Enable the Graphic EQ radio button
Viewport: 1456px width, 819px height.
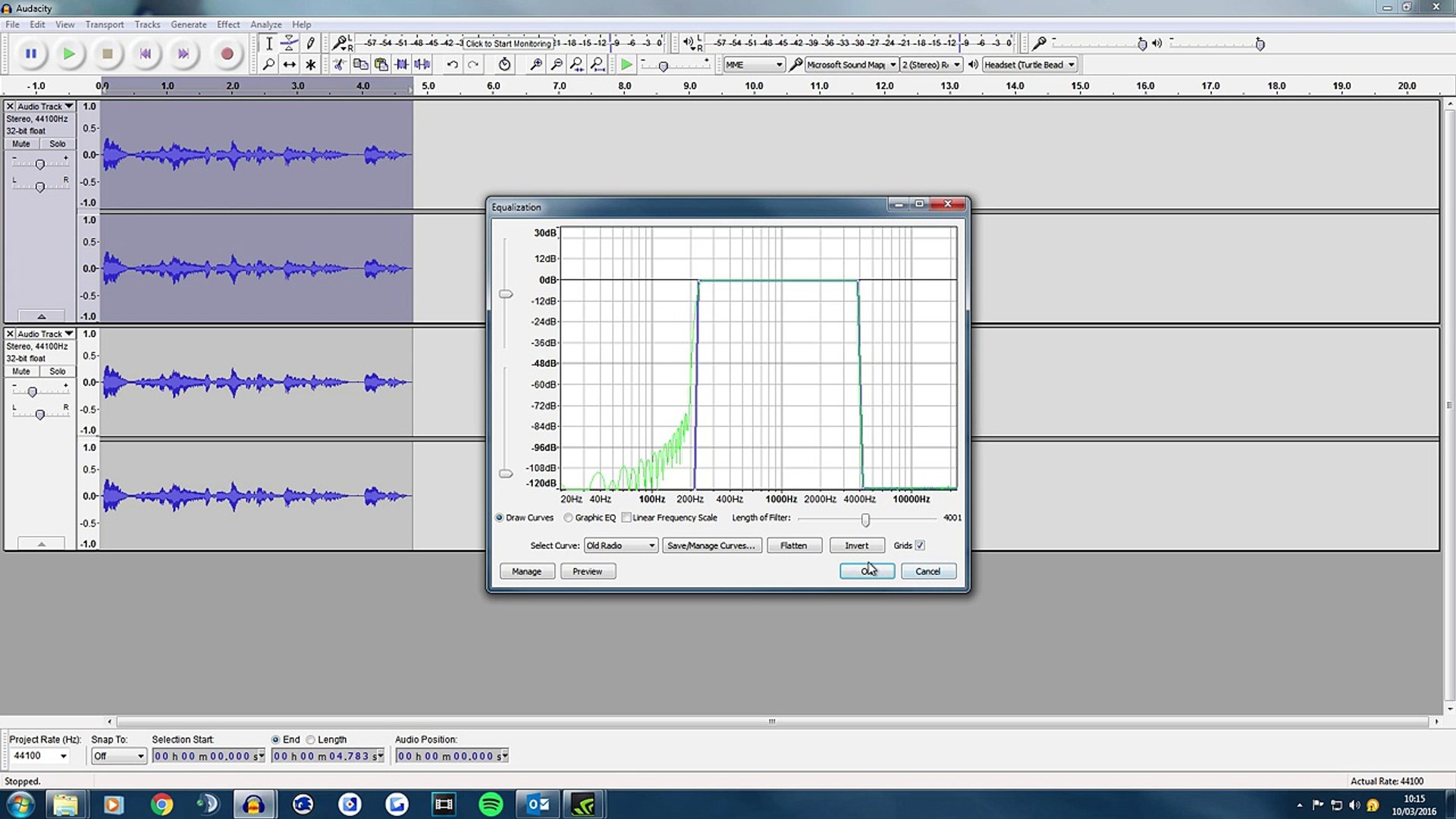click(x=568, y=518)
